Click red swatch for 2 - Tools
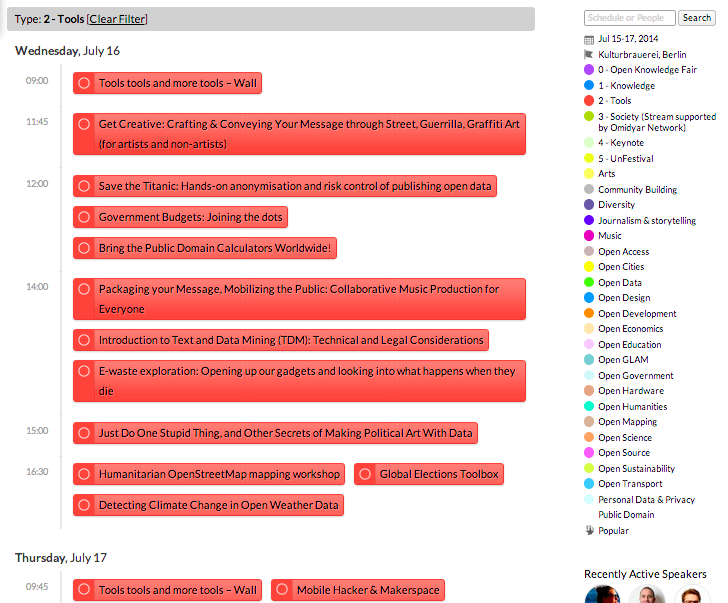 click(x=589, y=100)
